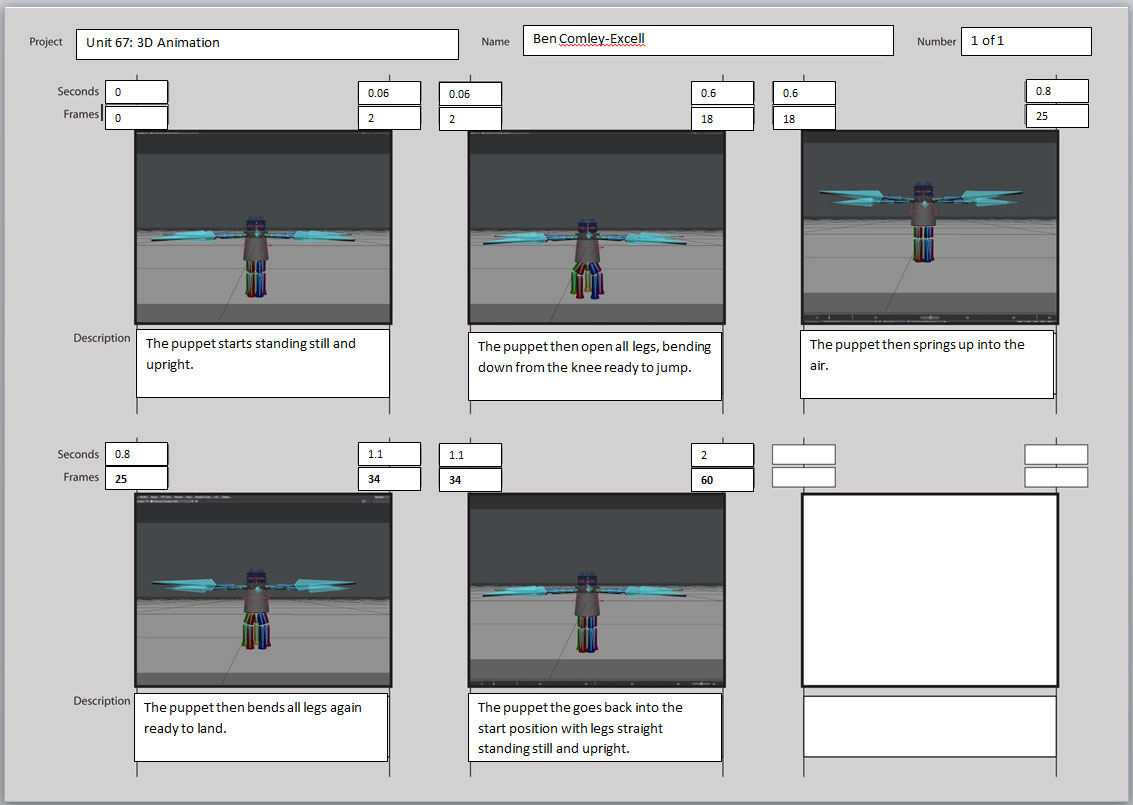Select the first storyboard frame thumbnail

[262, 228]
